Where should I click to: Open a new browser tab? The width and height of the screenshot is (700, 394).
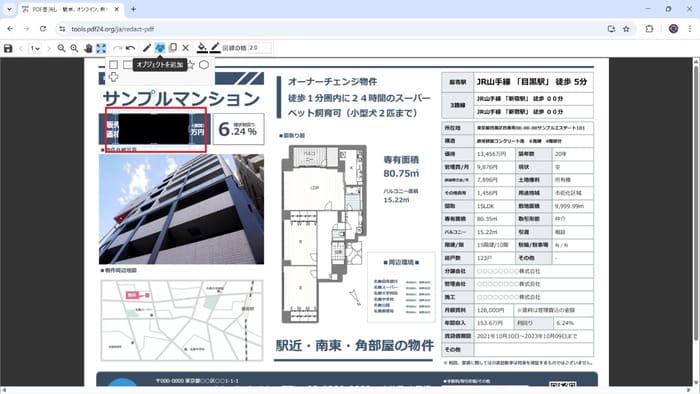[x=133, y=9]
